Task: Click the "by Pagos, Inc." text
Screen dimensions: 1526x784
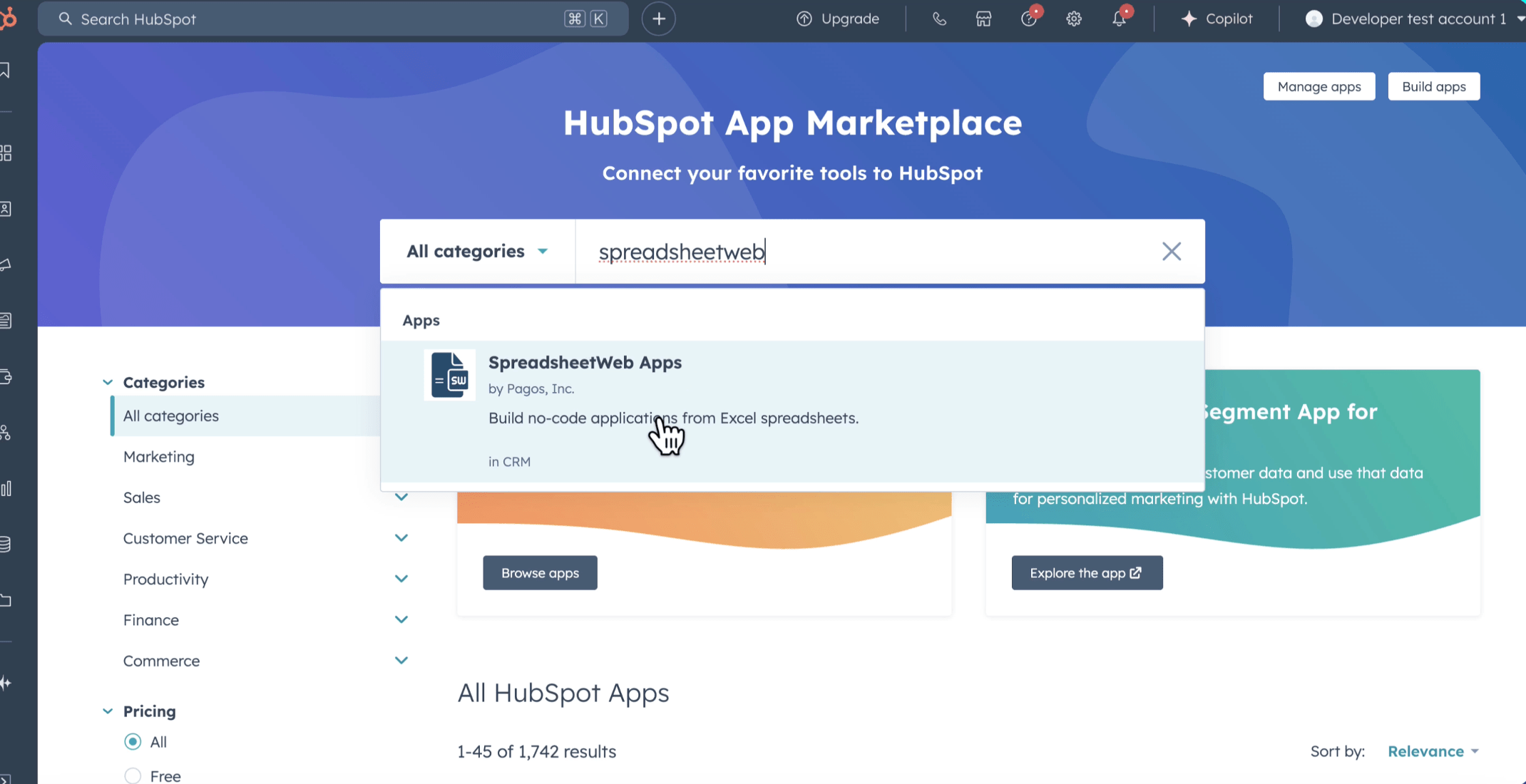Action: pyautogui.click(x=531, y=388)
